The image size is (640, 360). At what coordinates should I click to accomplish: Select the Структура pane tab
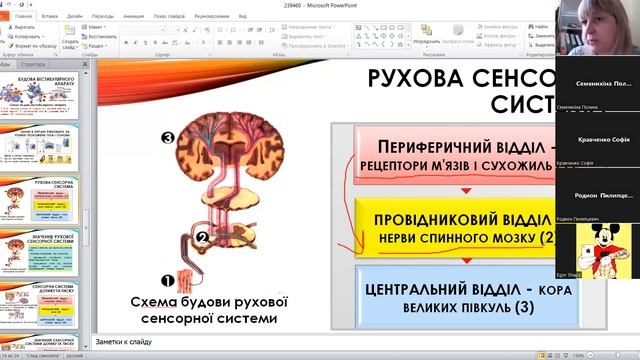pos(33,64)
